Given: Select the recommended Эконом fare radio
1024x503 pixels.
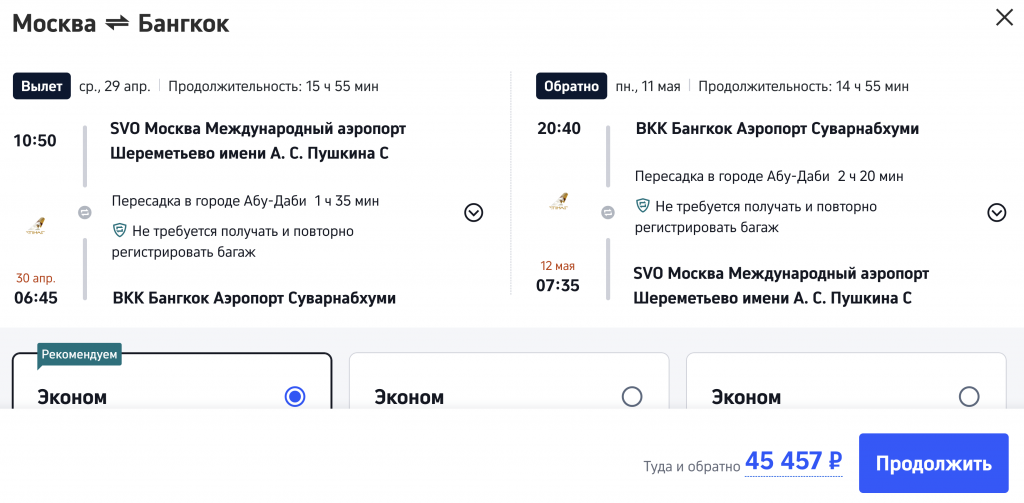Looking at the screenshot, I should (x=294, y=397).
